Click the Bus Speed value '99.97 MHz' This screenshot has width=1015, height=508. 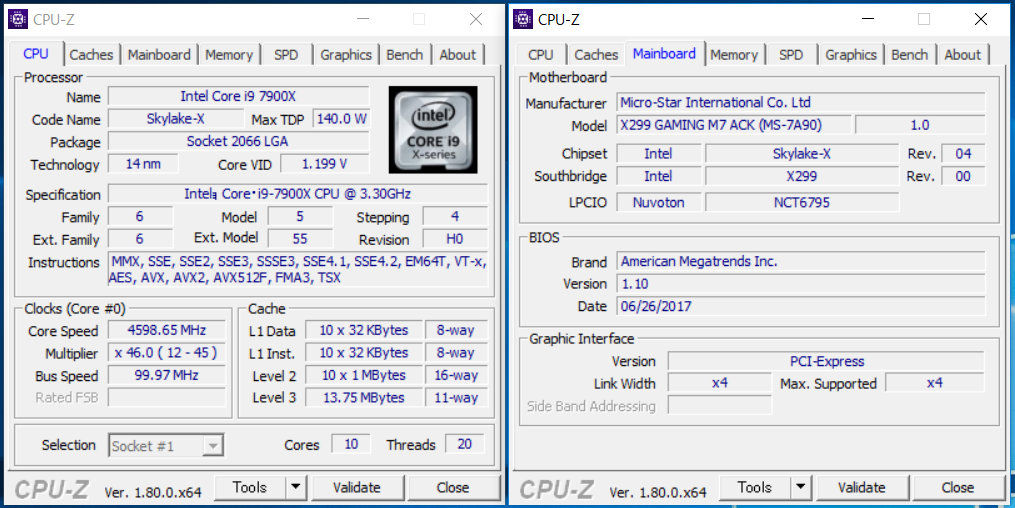click(x=166, y=375)
